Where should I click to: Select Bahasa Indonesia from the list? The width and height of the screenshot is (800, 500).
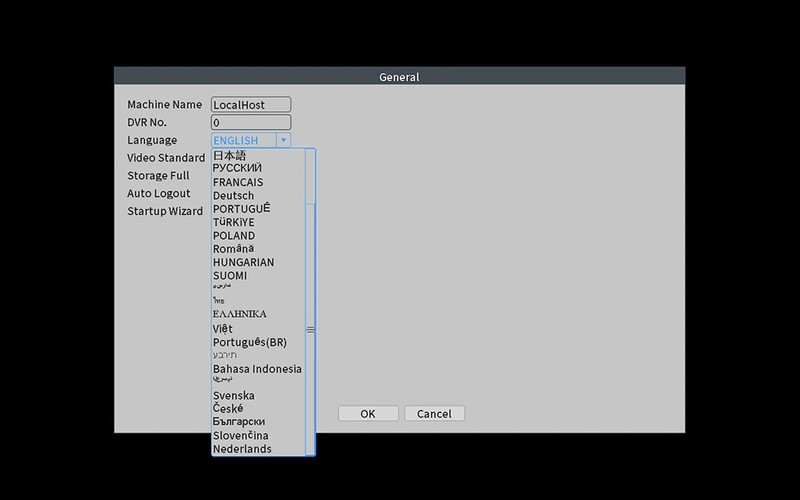[x=257, y=369]
